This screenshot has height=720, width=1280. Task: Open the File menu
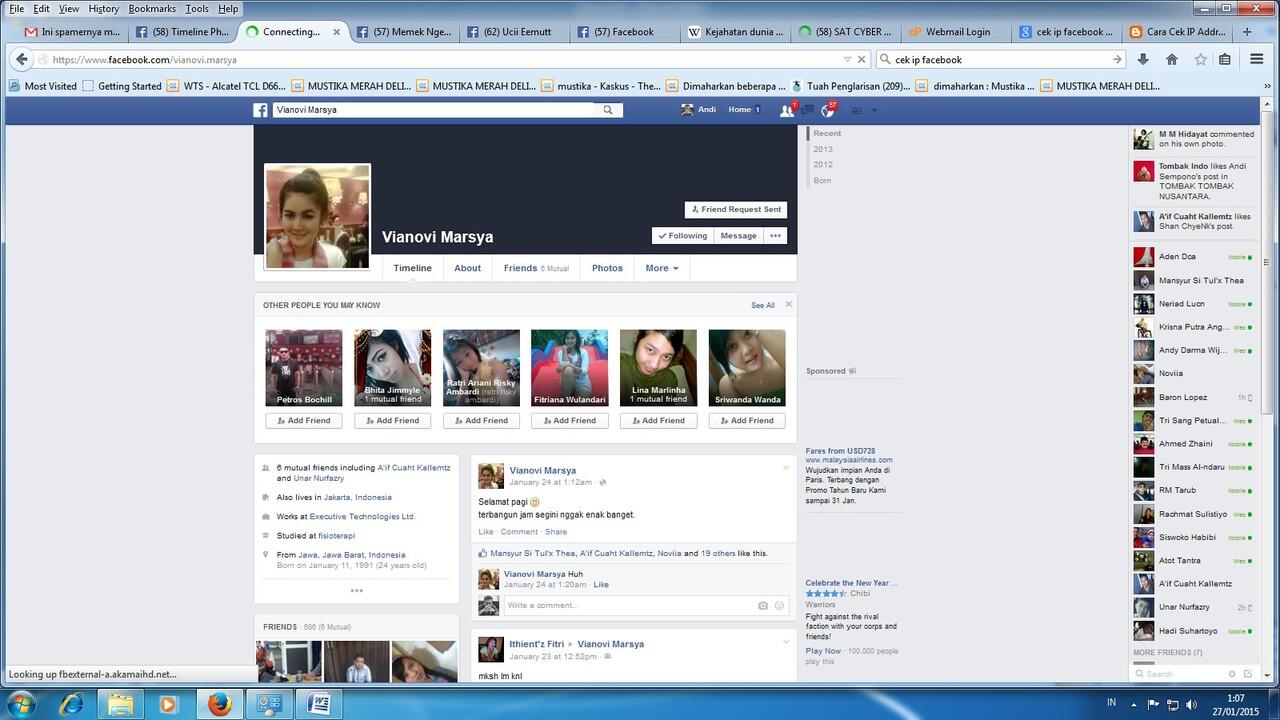tap(17, 8)
